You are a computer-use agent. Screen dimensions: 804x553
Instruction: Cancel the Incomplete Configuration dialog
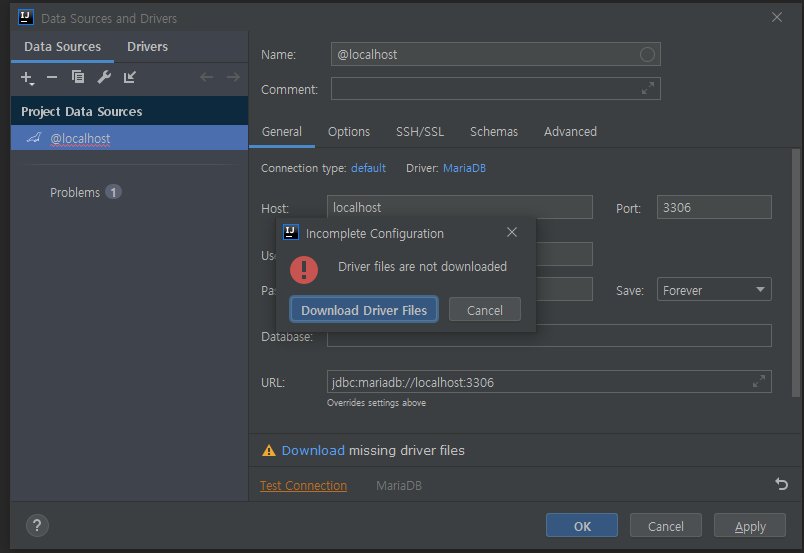[485, 310]
